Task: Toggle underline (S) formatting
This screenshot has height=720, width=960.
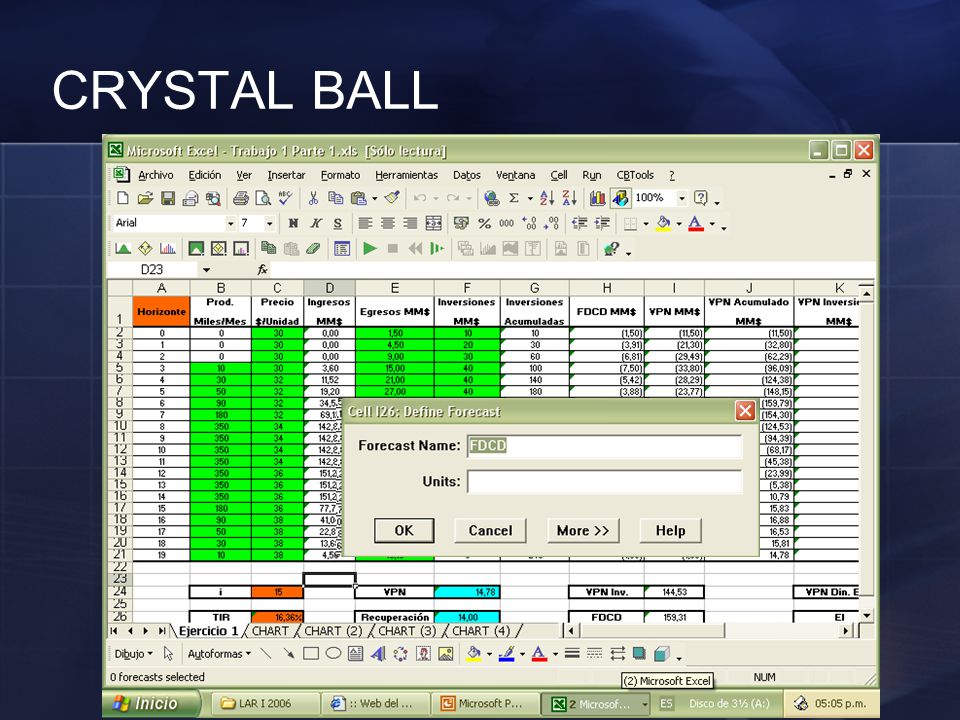Action: (338, 223)
